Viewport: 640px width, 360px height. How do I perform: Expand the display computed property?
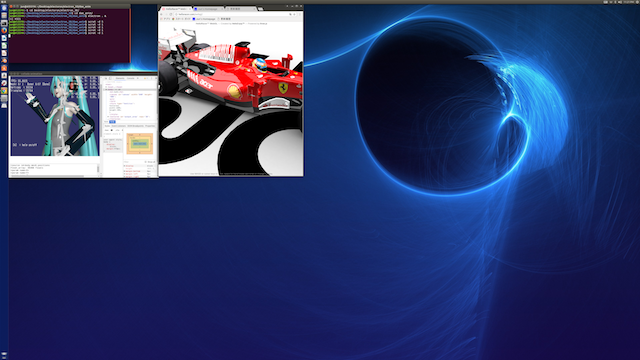click(124, 166)
